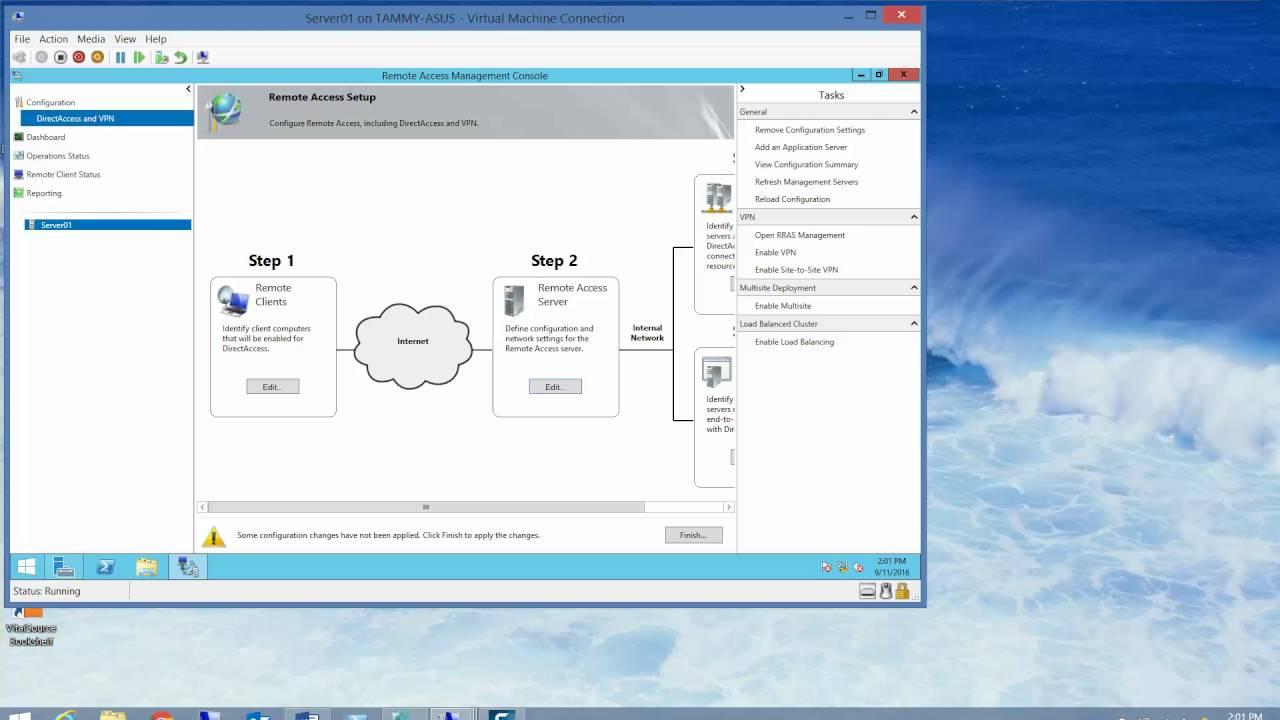Image resolution: width=1280 pixels, height=720 pixels.
Task: Click the Enhanced Session toolbar icon
Action: tap(203, 57)
